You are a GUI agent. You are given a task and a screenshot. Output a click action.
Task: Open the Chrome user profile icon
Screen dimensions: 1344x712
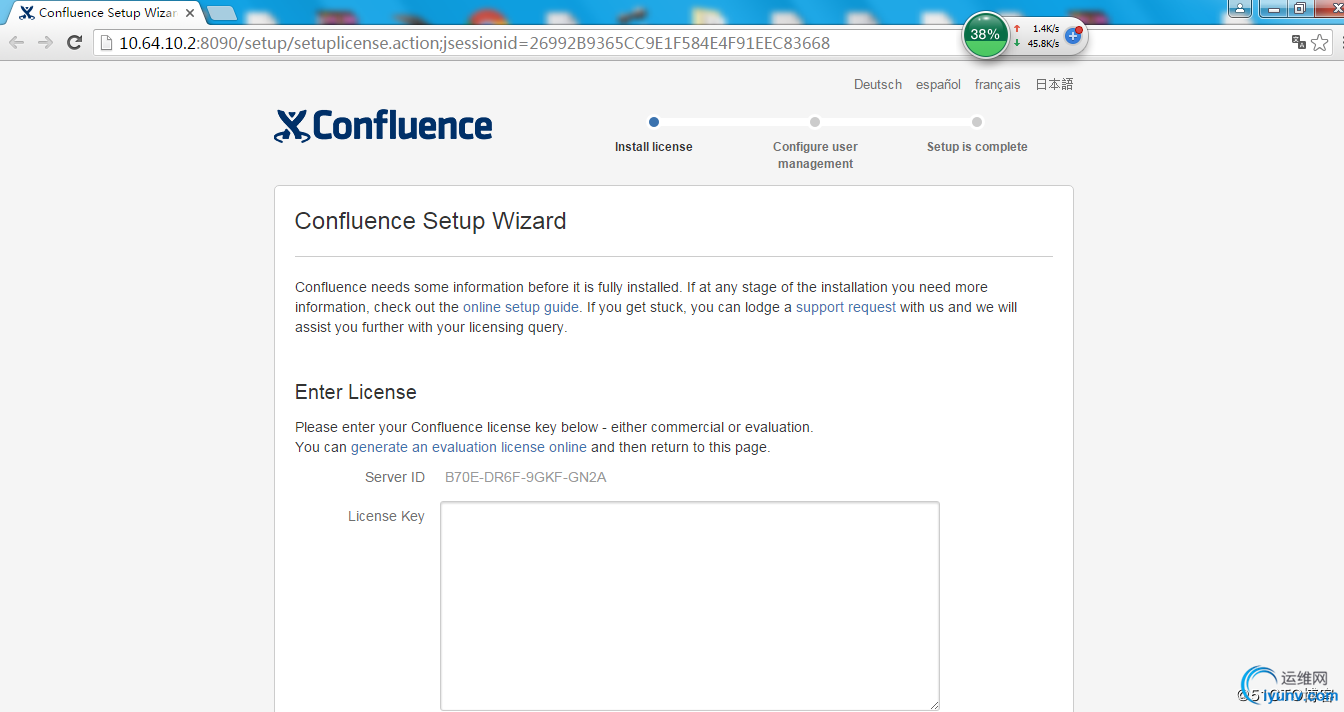point(1240,8)
